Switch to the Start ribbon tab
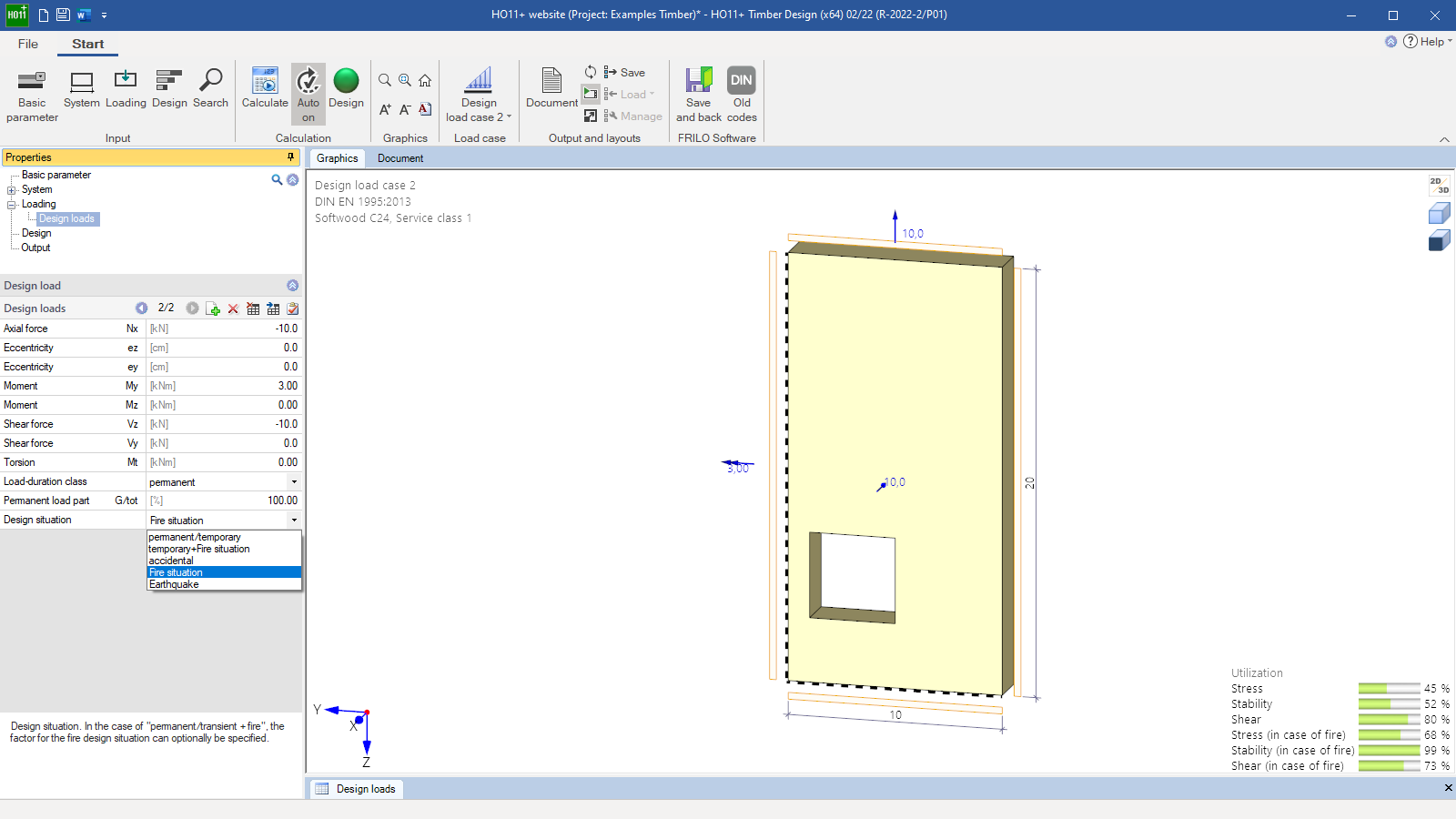Screen dimensions: 1456x819 88,44
